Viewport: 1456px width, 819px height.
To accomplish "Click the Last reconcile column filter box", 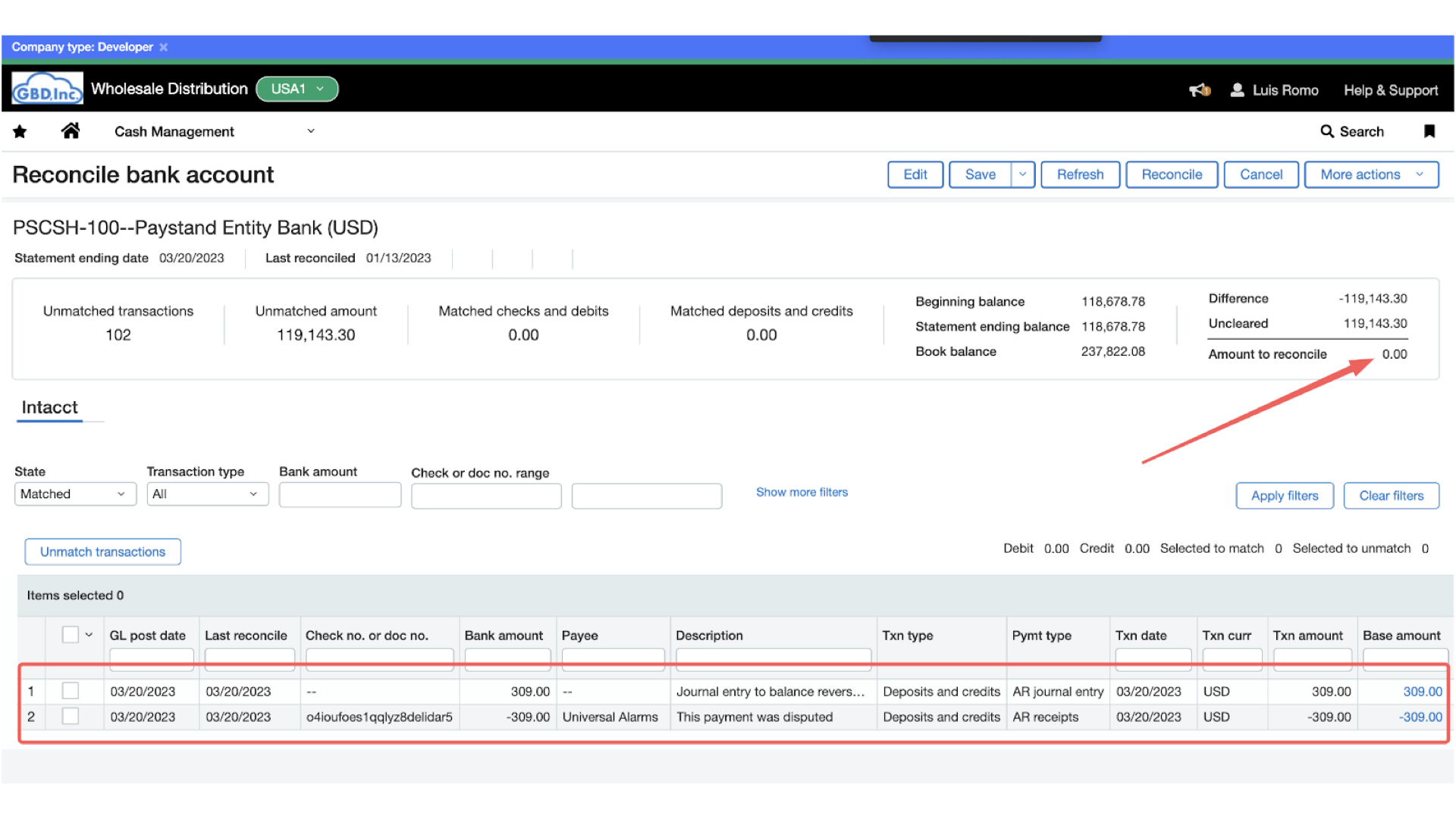I will [x=249, y=660].
